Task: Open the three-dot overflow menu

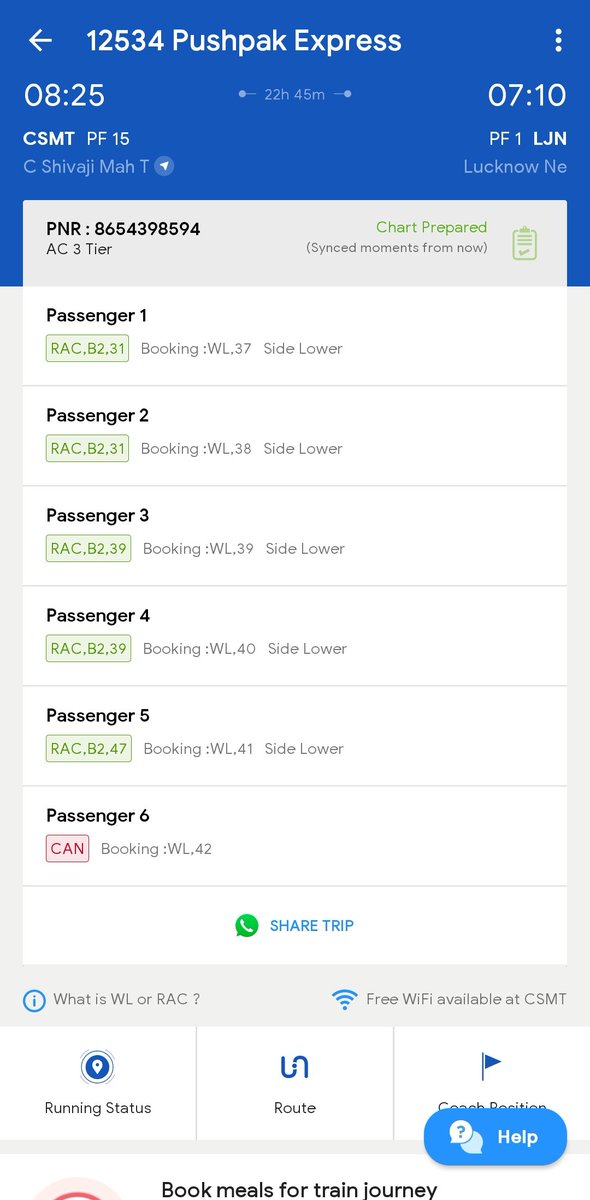Action: point(558,40)
